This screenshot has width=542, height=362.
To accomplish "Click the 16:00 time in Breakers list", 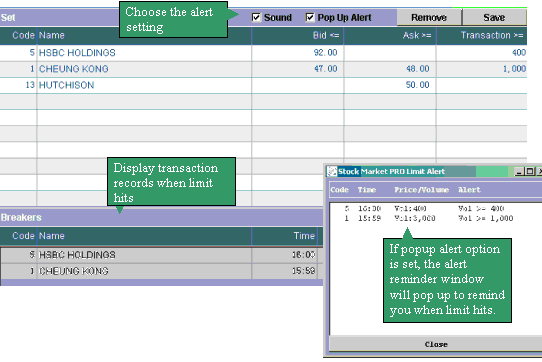I will pos(303,255).
